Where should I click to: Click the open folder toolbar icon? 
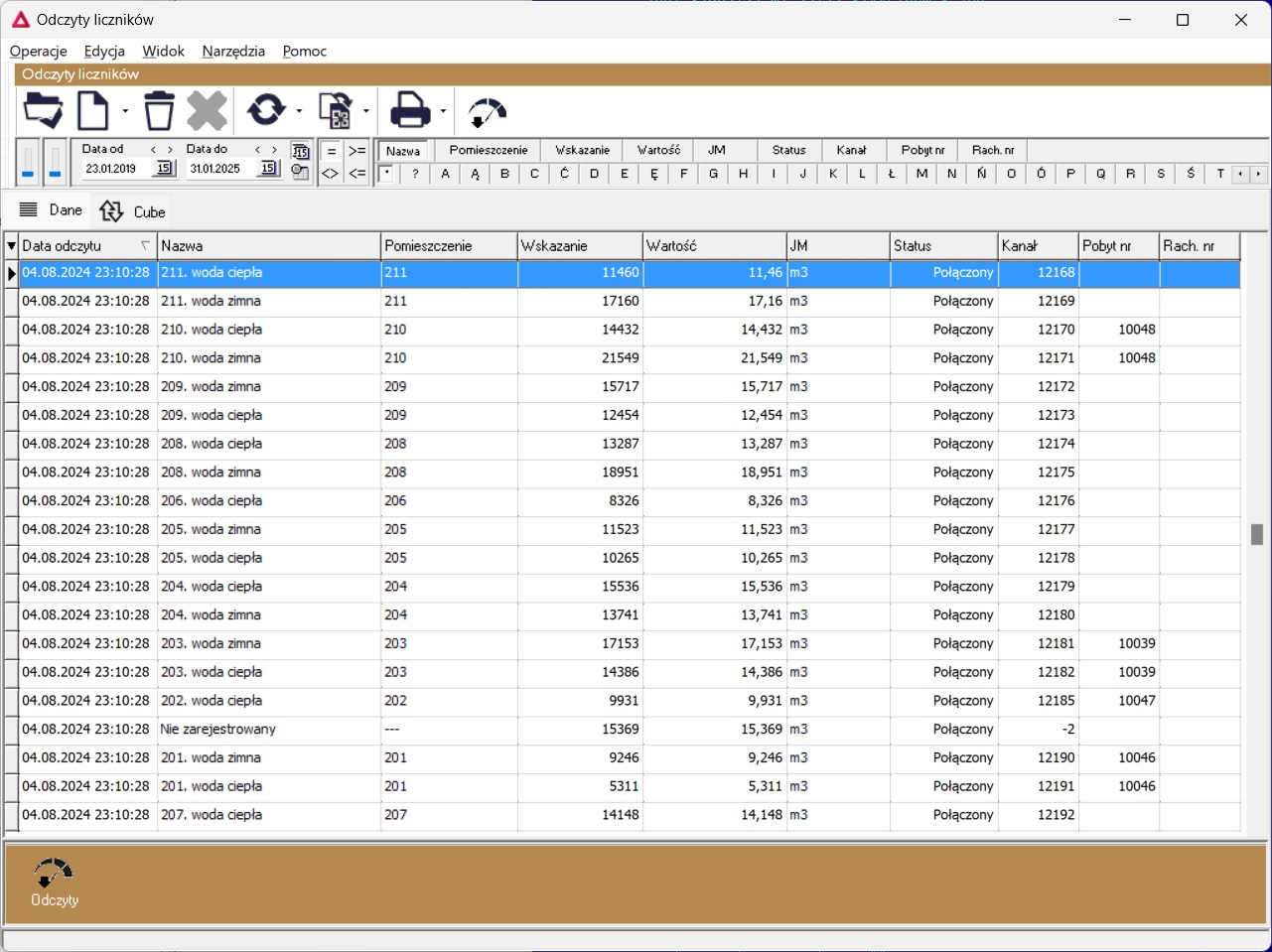click(43, 110)
